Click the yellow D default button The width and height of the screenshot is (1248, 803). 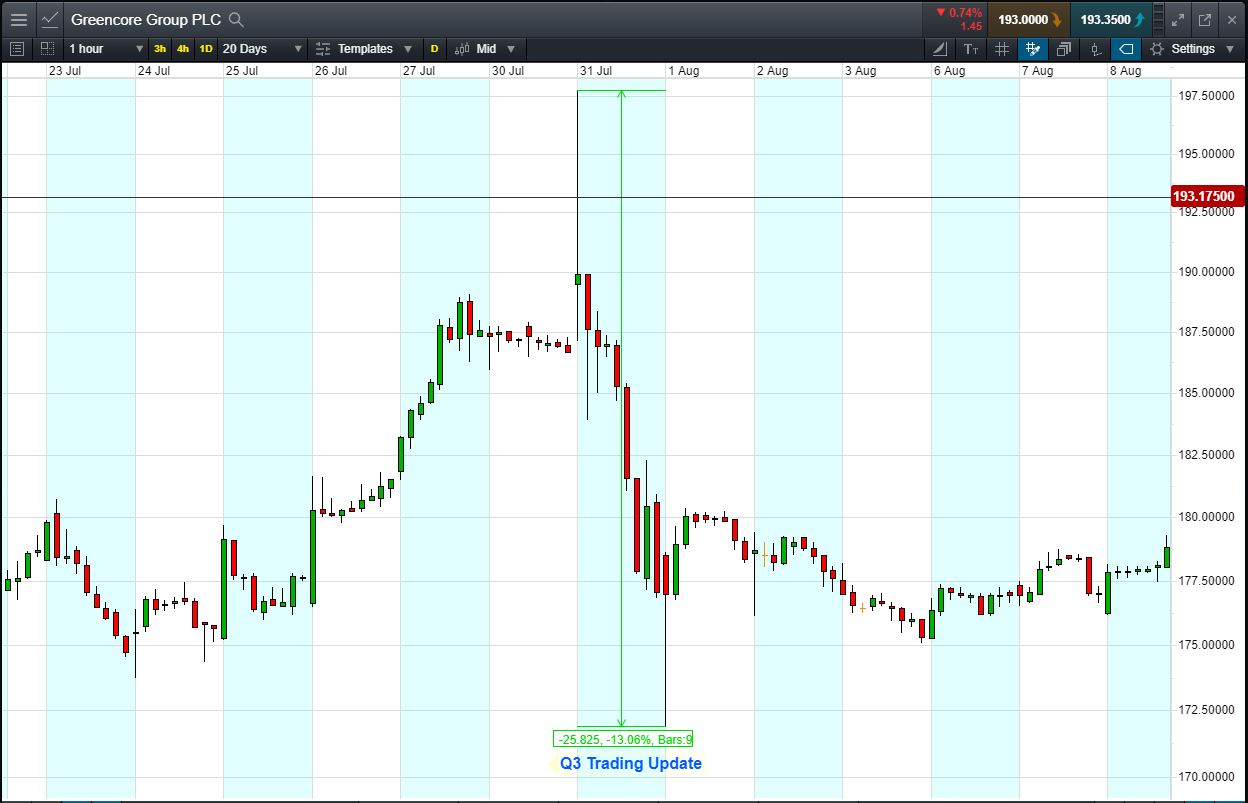tap(434, 48)
